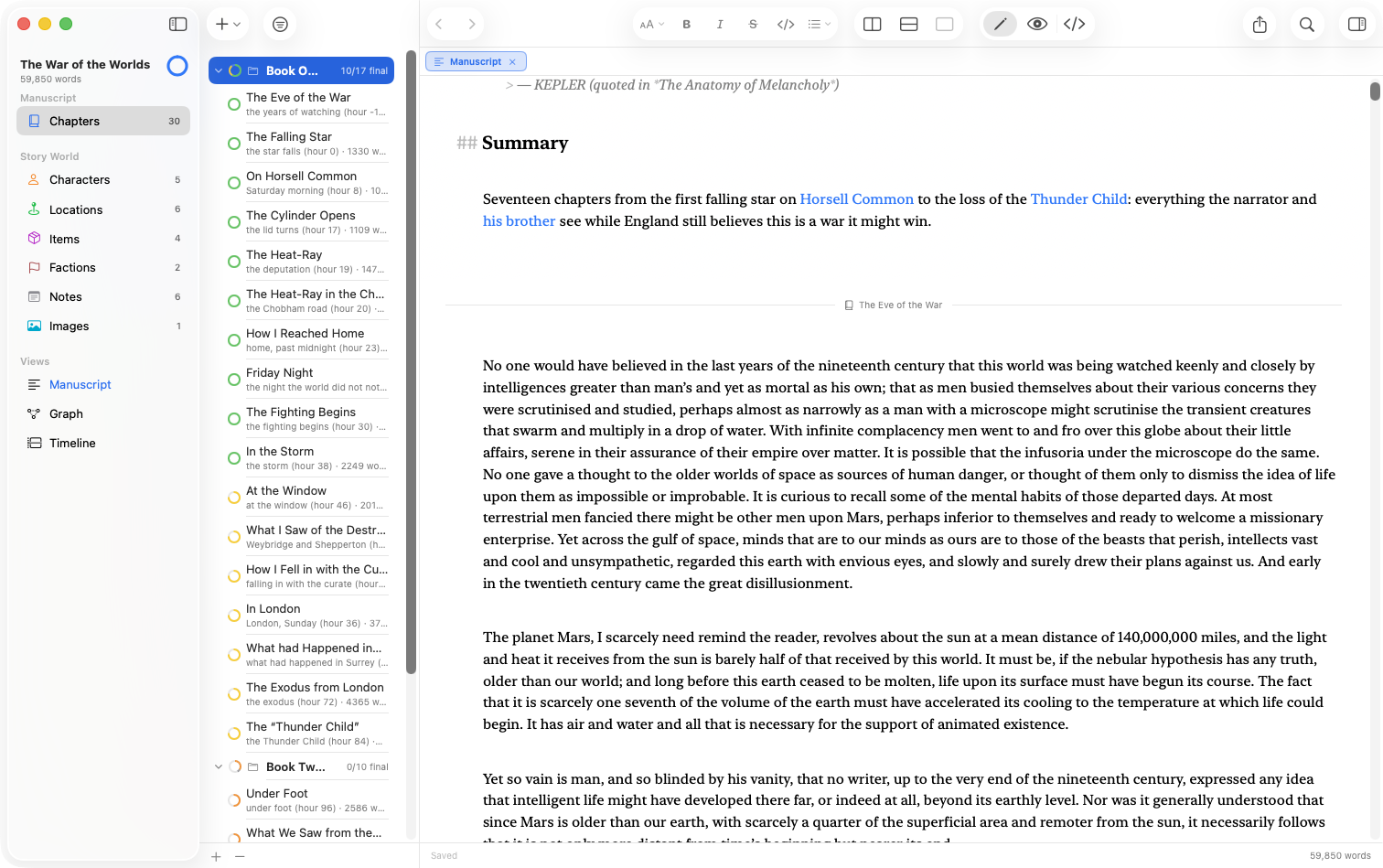Apply strikethrough formatting
The image size is (1383, 868).
point(753,25)
